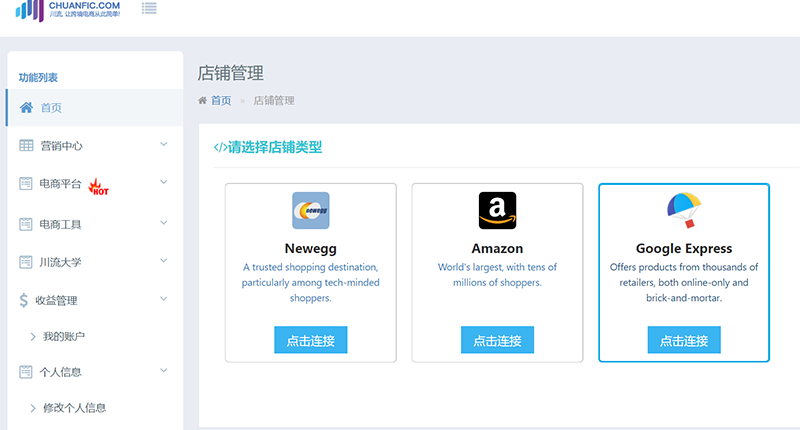Click 点击连接 button under Newegg
800x430 pixels.
coord(311,340)
